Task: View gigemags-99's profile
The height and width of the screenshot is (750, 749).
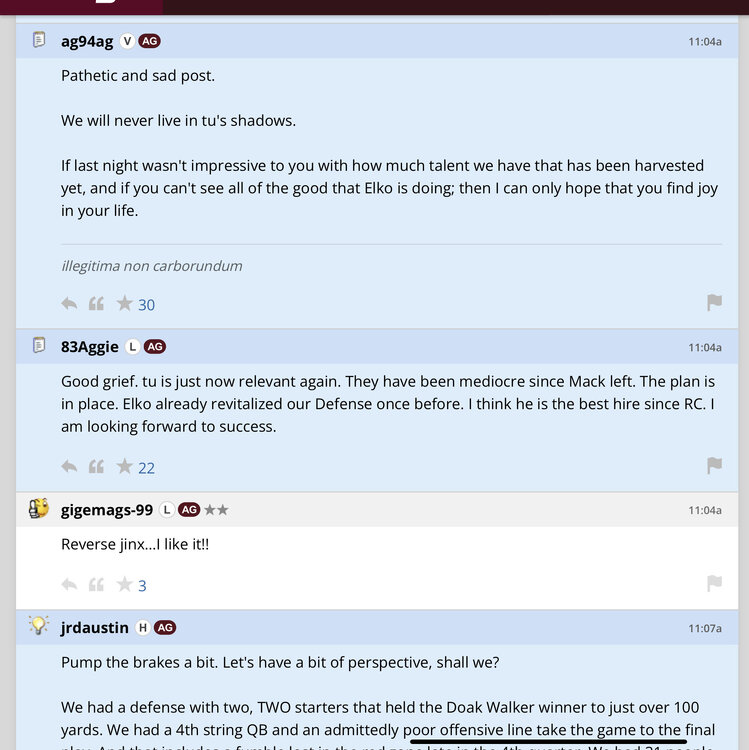Action: [107, 510]
